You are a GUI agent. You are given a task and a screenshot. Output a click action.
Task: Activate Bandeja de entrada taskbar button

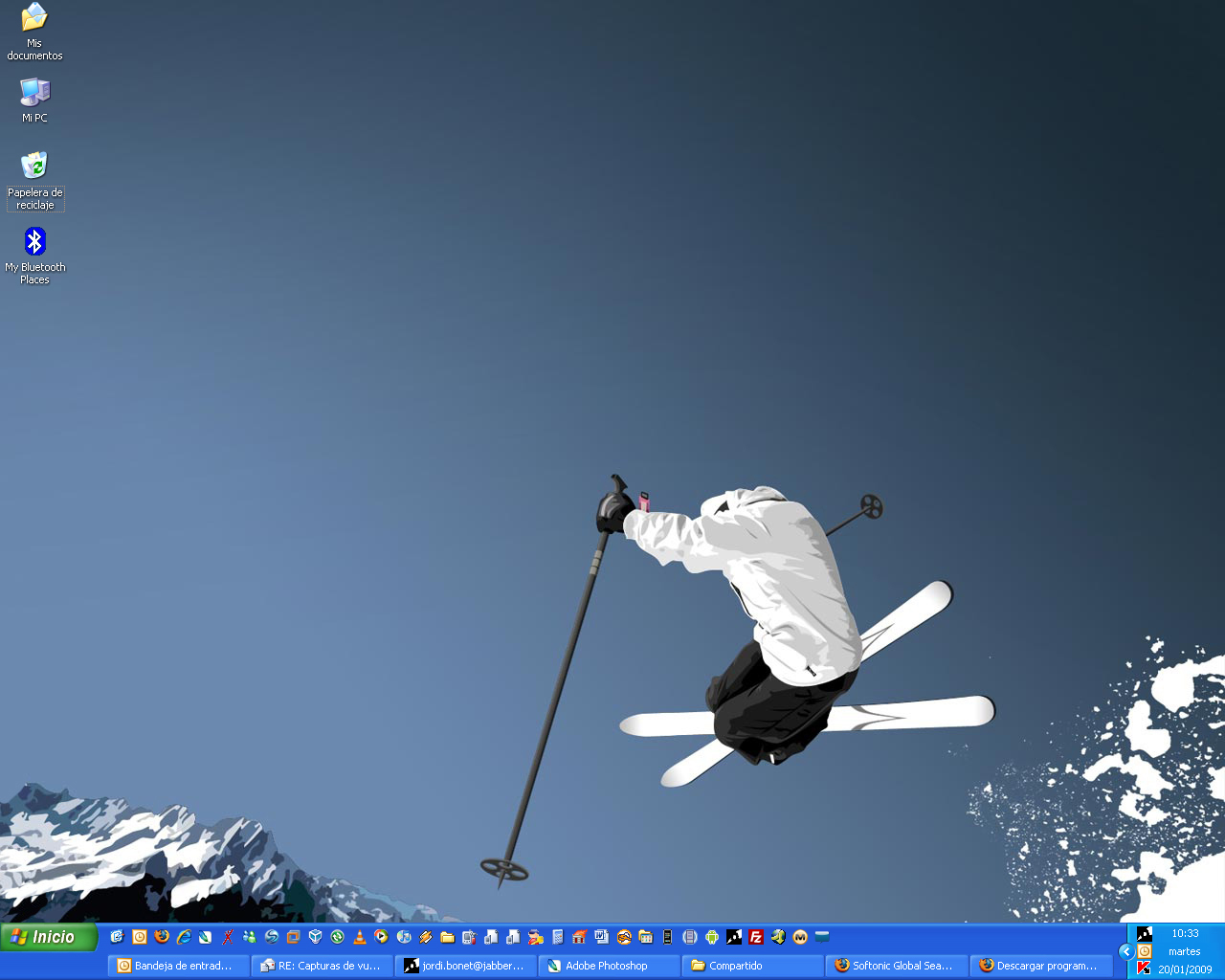(178, 966)
